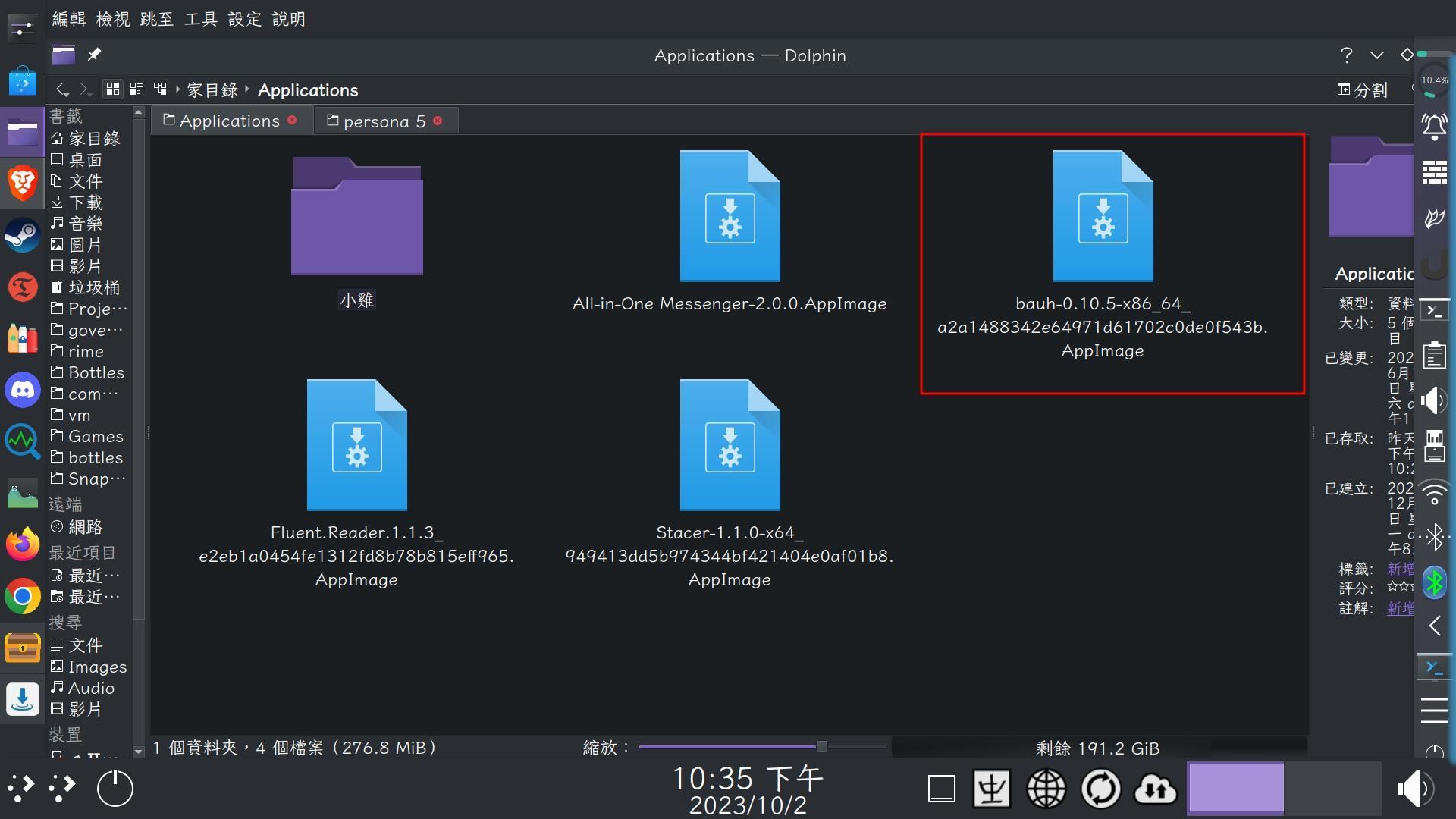Switch to the persona 5 tab
1456x819 pixels.
coord(383,121)
